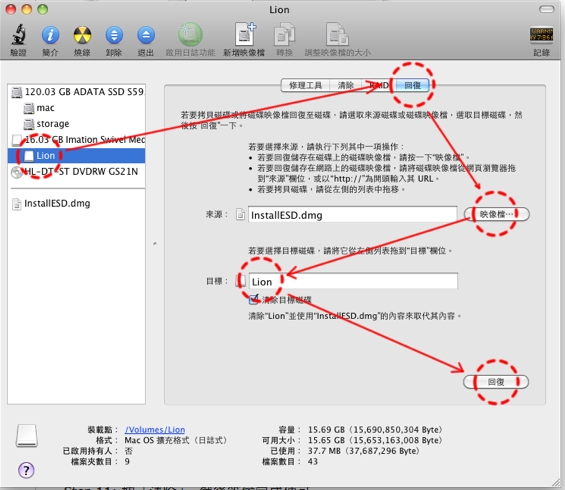This screenshot has width=565, height=490.
Task: Click the split divider handle beside sidebar
Action: point(155,244)
